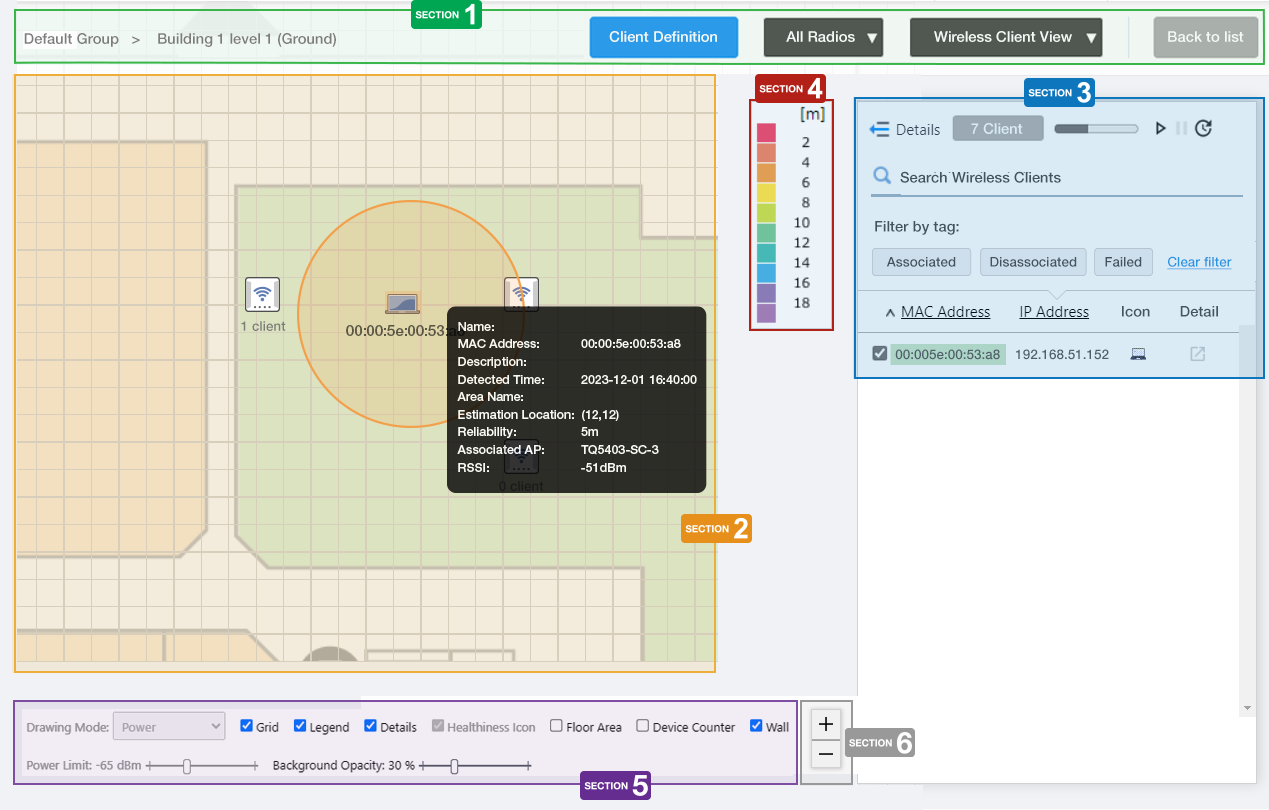1269x810 pixels.
Task: Click the play button in client panel
Action: [x=1160, y=128]
